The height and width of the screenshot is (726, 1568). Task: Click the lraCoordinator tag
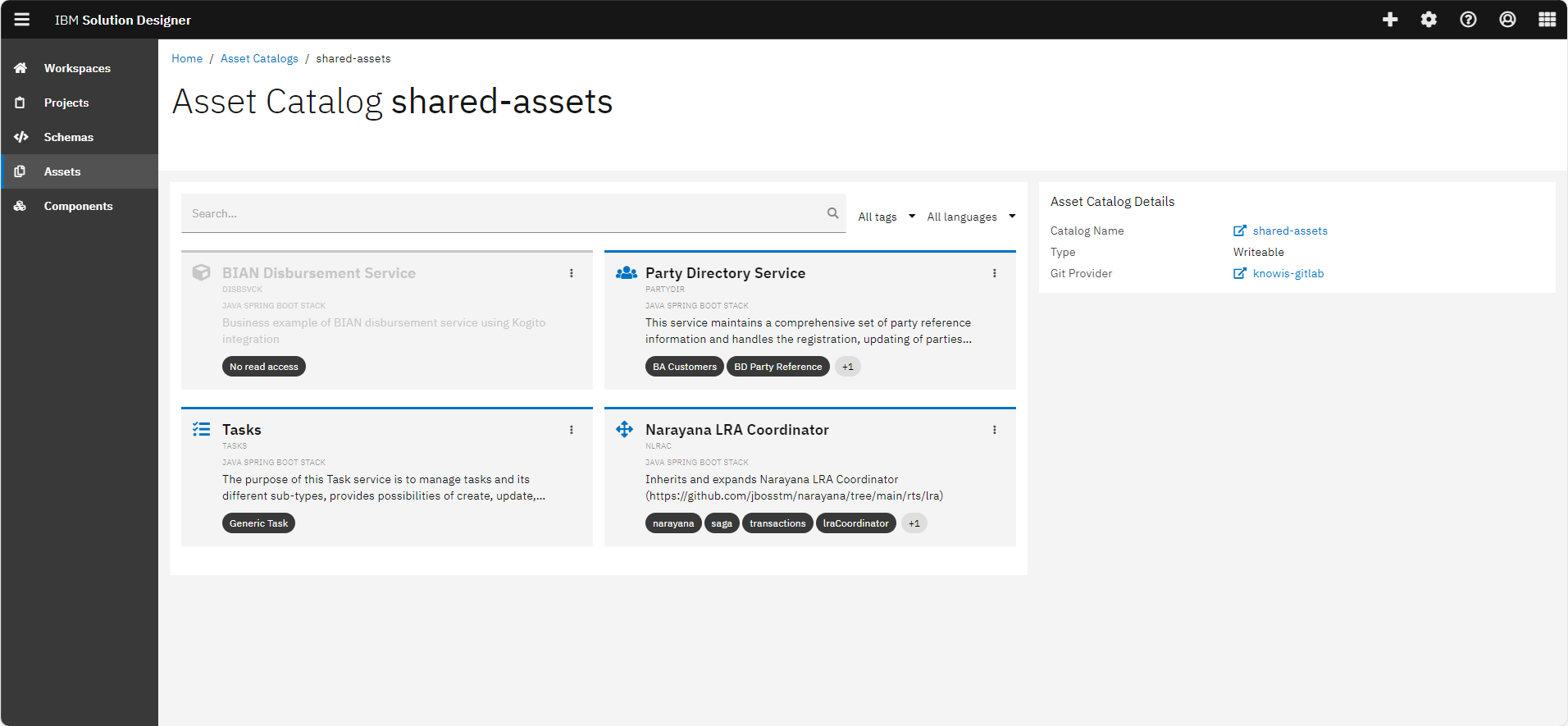pos(856,523)
